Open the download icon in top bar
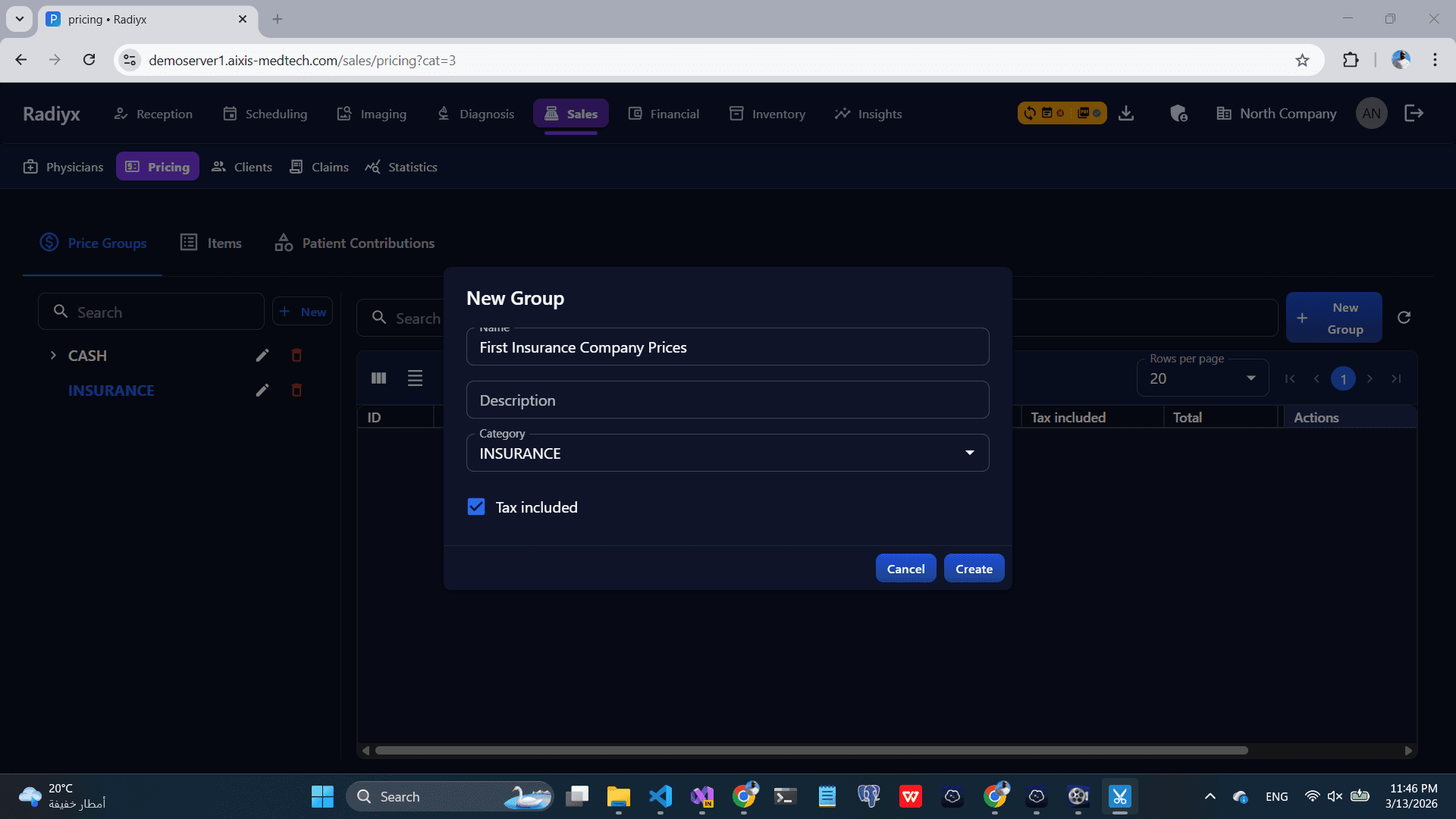Viewport: 1456px width, 819px height. tap(1126, 114)
